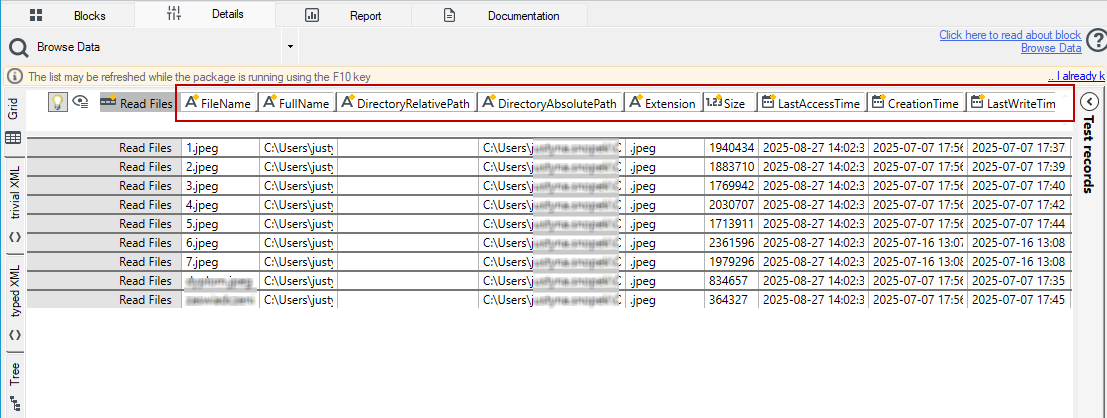Go to the Documentation tab
This screenshot has height=418, width=1107.
pyautogui.click(x=500, y=16)
